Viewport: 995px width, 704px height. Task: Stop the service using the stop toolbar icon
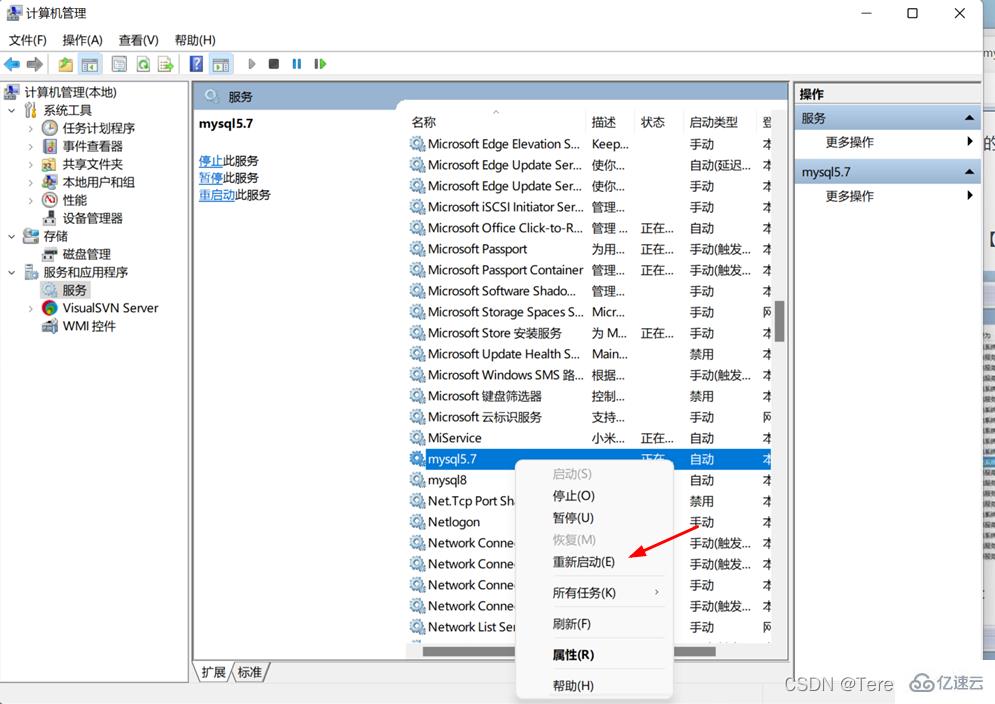273,63
